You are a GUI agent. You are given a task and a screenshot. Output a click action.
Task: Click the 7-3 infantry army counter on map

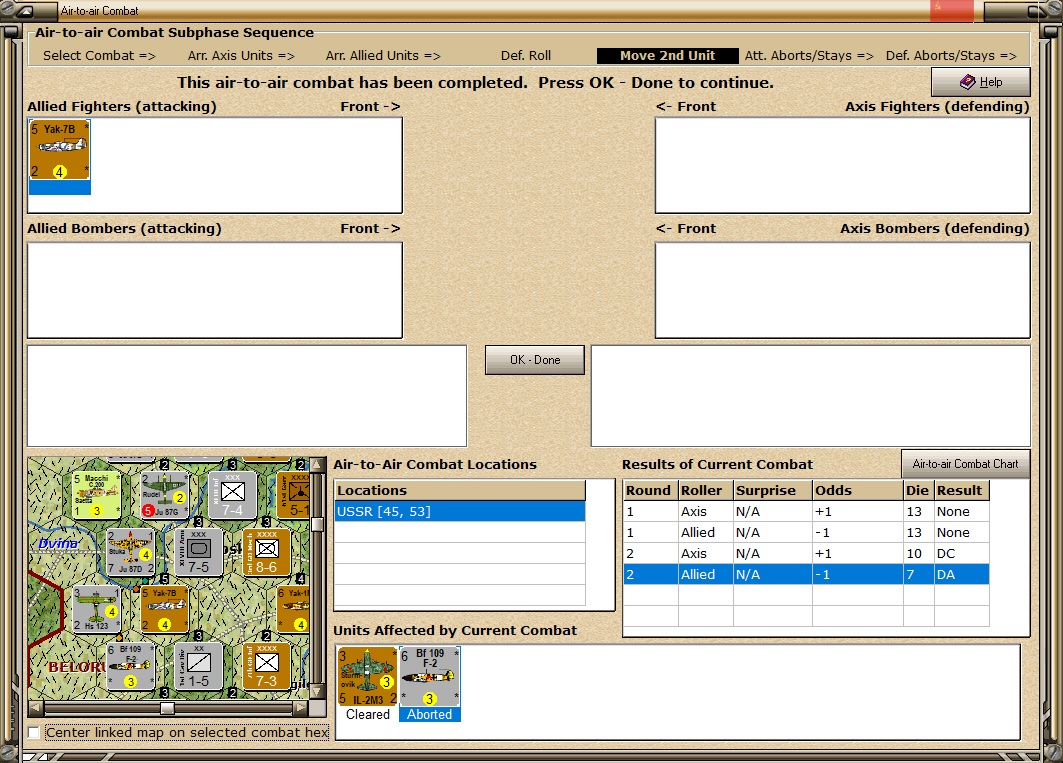pyautogui.click(x=266, y=666)
